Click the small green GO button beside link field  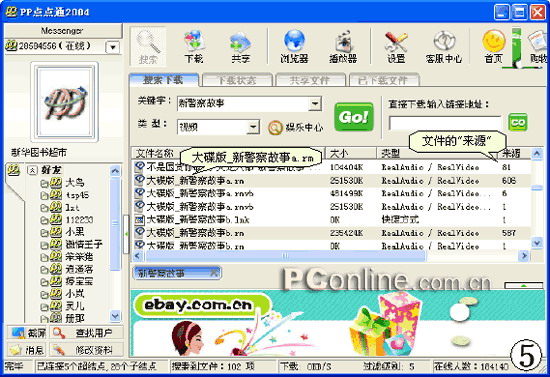tap(518, 122)
